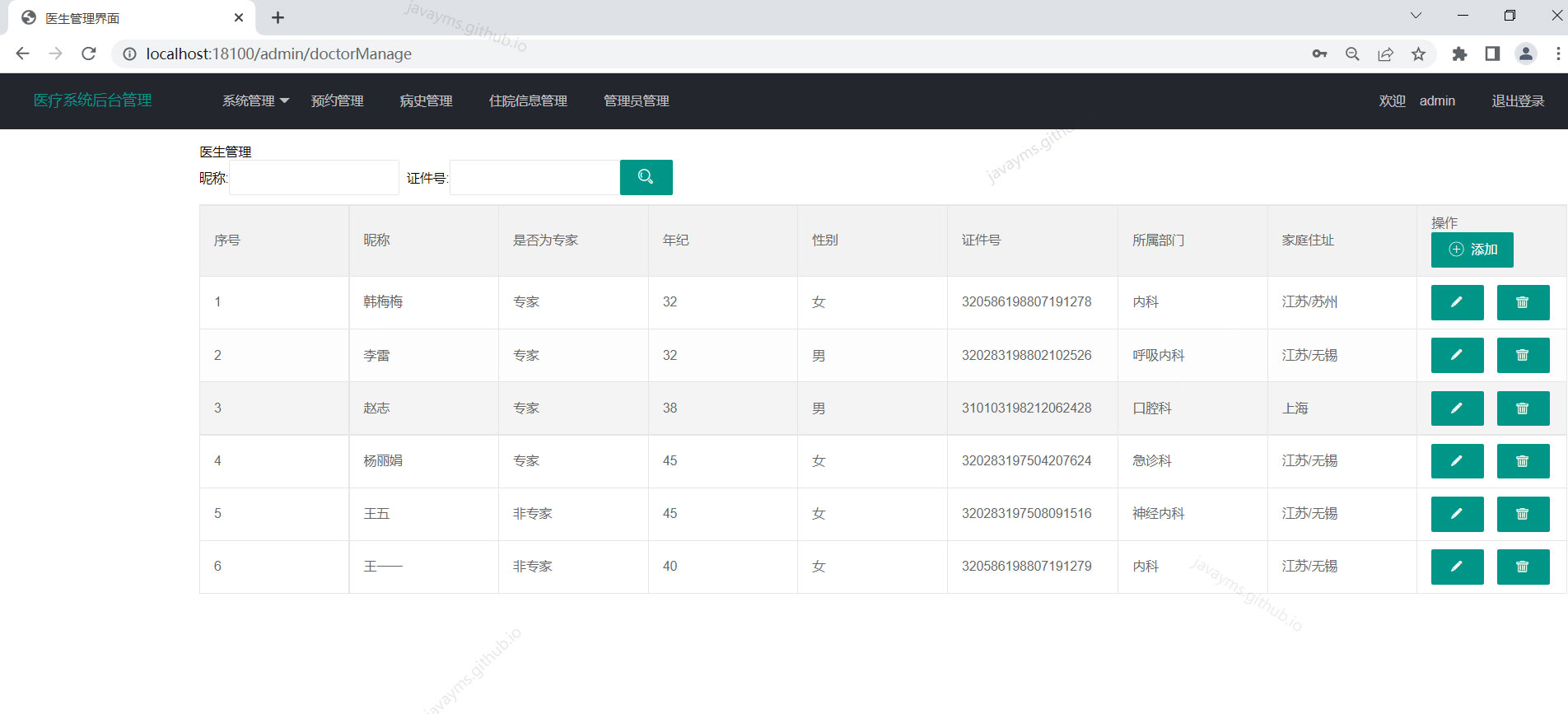Edit doctor 王一一 with pencil icon

[x=1457, y=567]
